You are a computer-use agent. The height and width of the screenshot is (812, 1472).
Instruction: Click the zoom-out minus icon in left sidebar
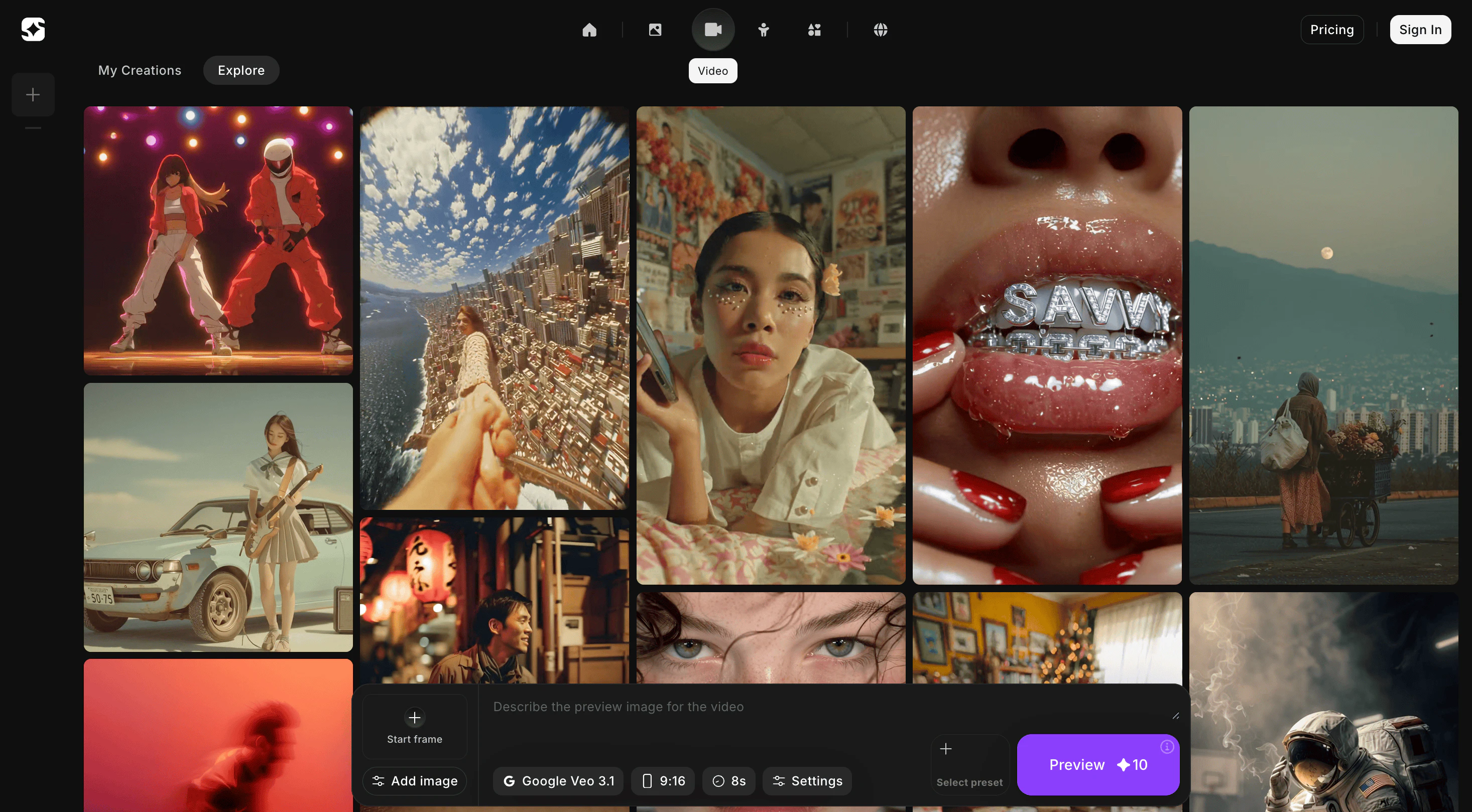[x=33, y=128]
